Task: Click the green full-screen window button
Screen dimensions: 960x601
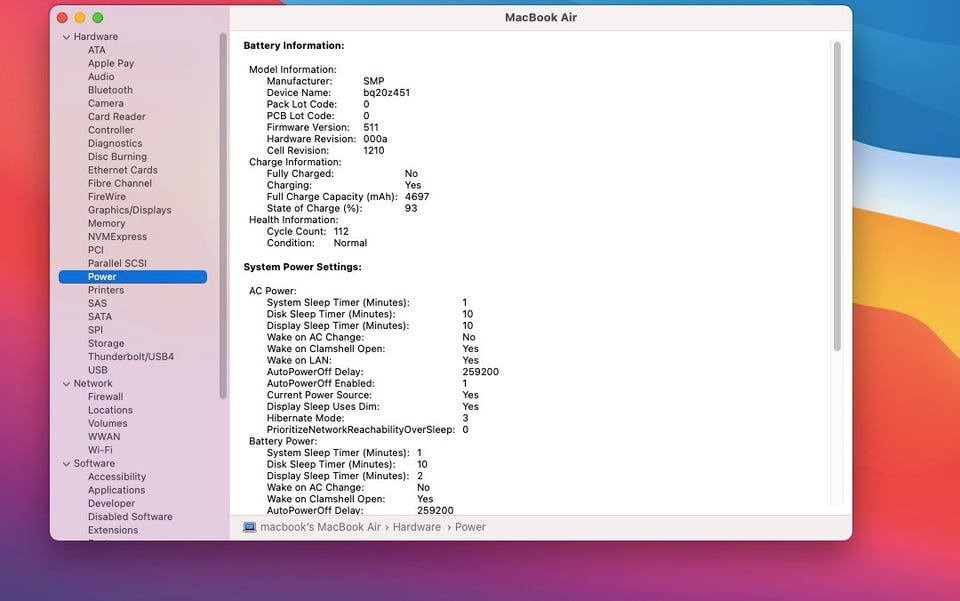Action: point(98,18)
